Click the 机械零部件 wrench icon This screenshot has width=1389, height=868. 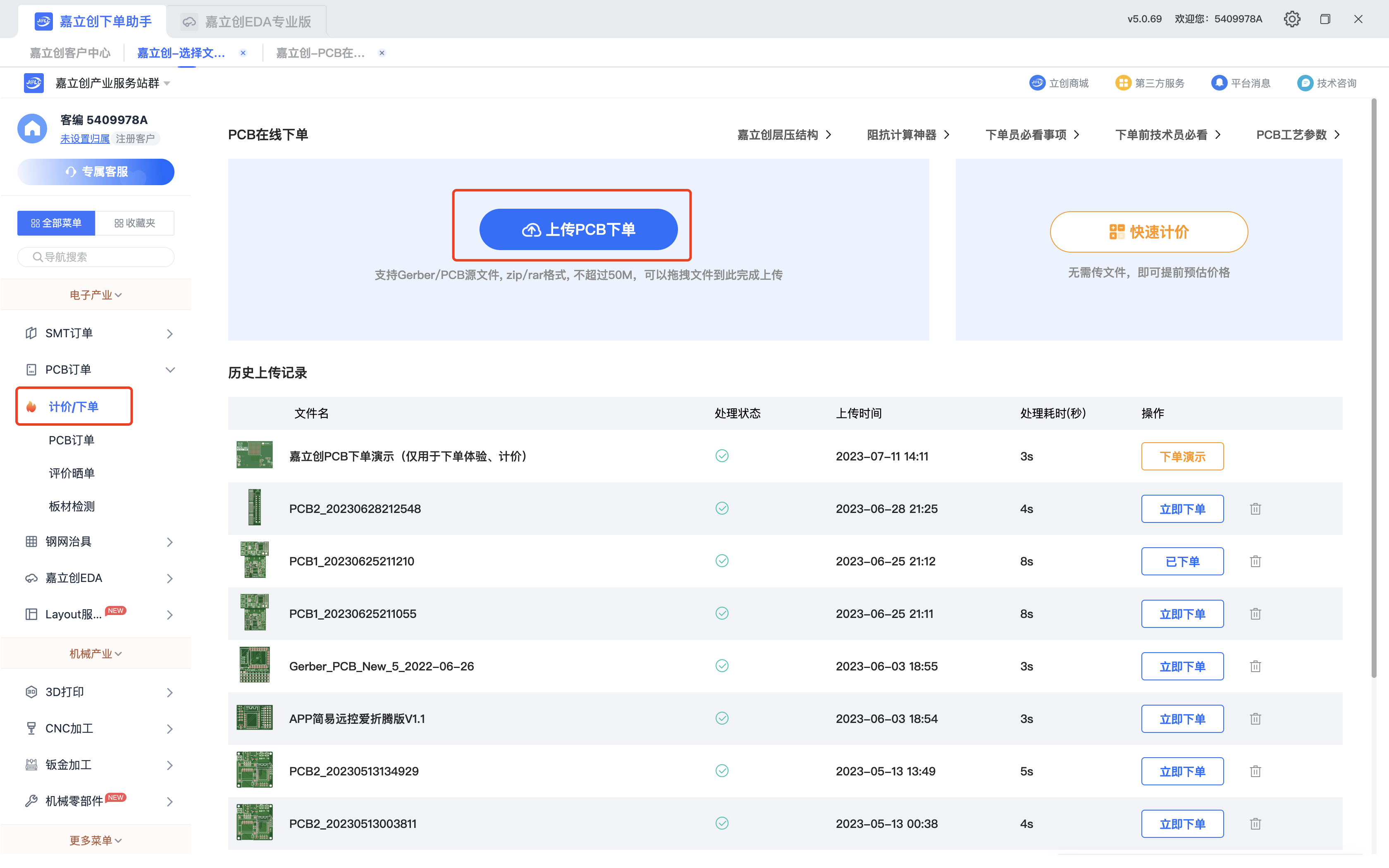click(31, 801)
